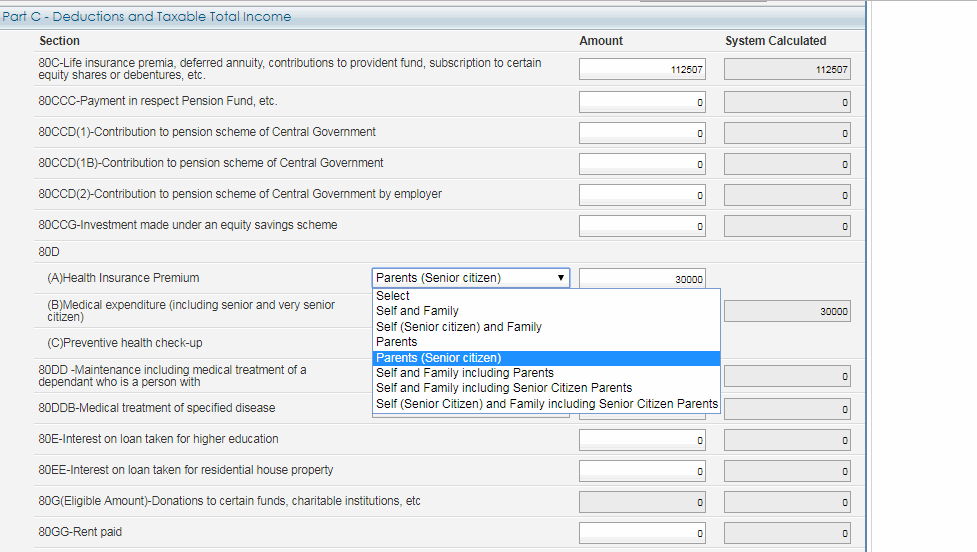Click the 80C amount input field
Viewport: 977px width, 552px height.
point(642,69)
